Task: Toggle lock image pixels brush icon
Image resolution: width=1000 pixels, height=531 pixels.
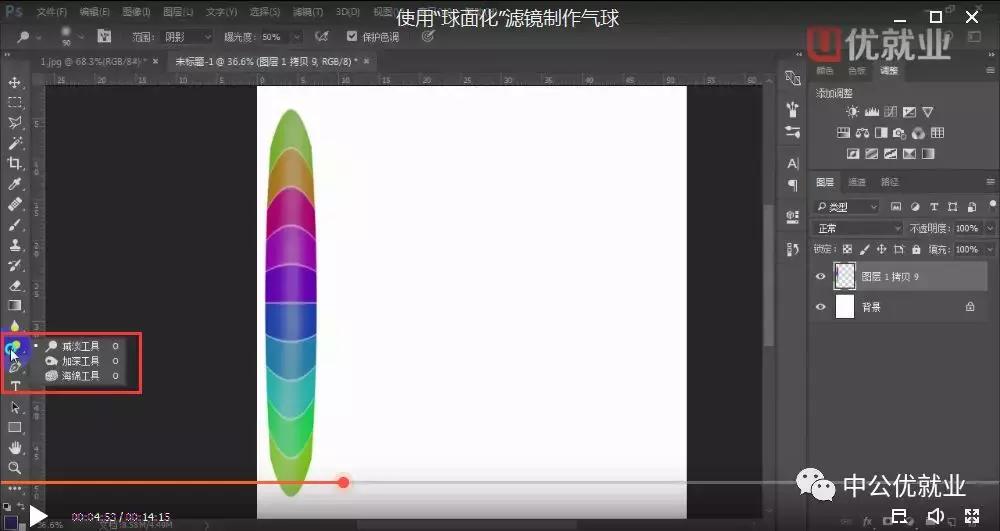Action: point(864,249)
